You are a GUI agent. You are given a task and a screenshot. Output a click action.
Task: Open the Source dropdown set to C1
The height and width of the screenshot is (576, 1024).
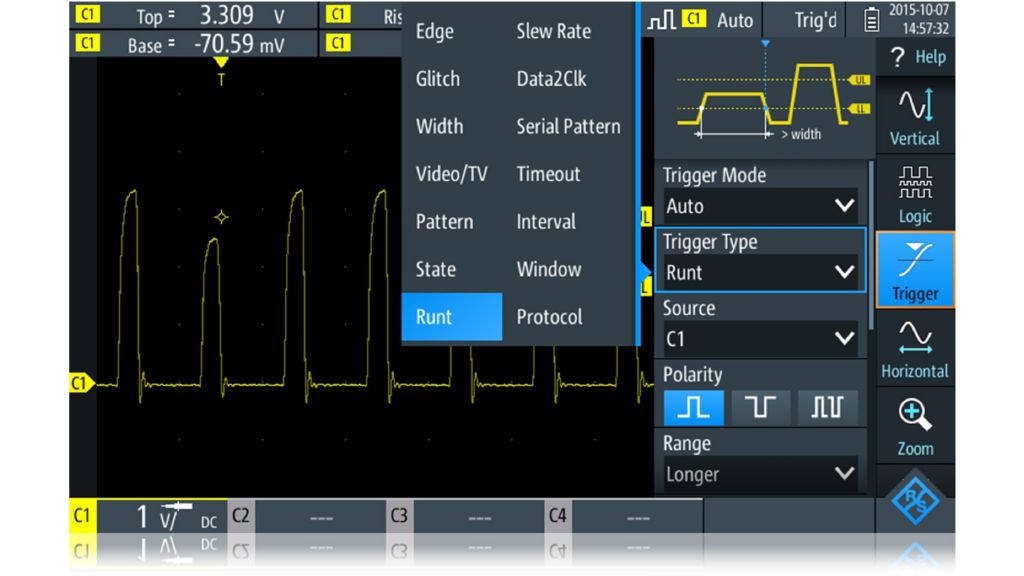(760, 339)
